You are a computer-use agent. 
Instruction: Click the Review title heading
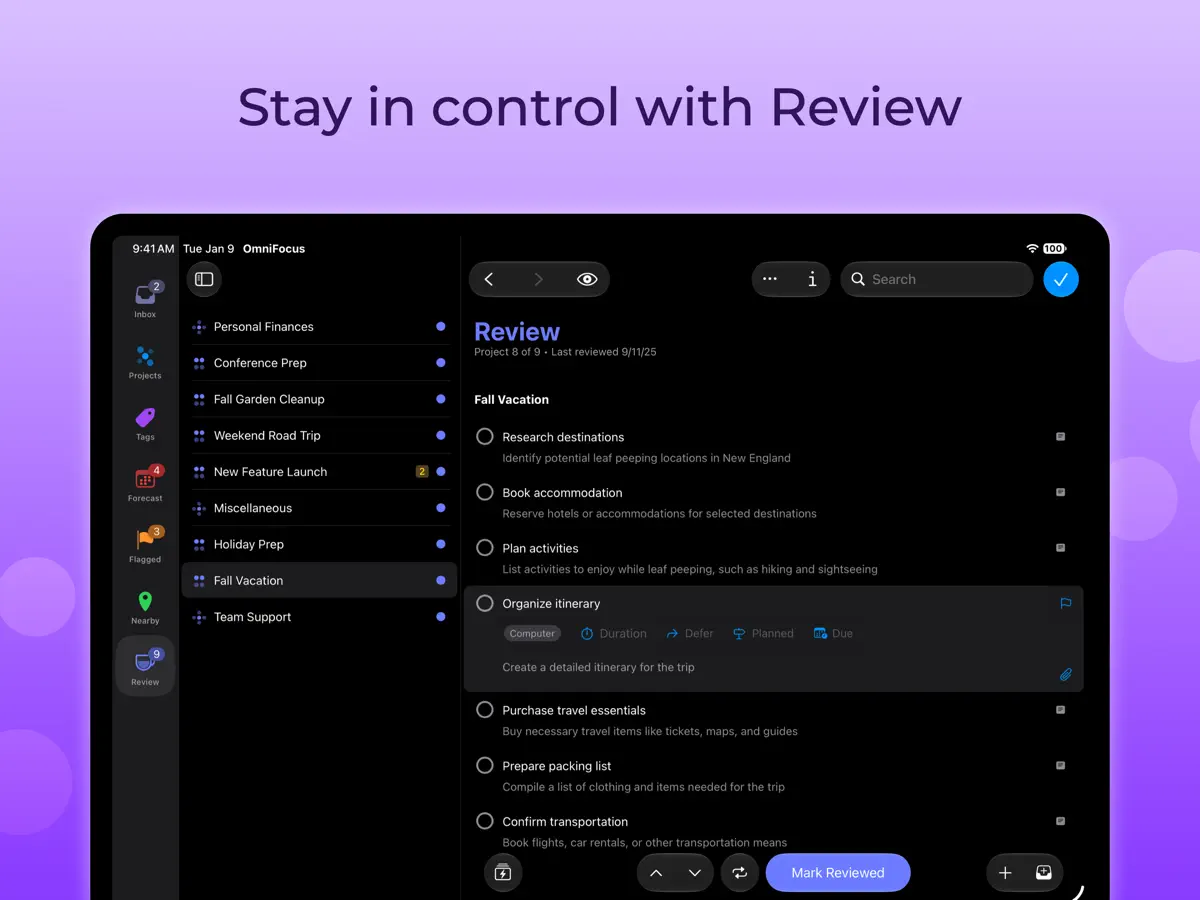[x=517, y=332]
